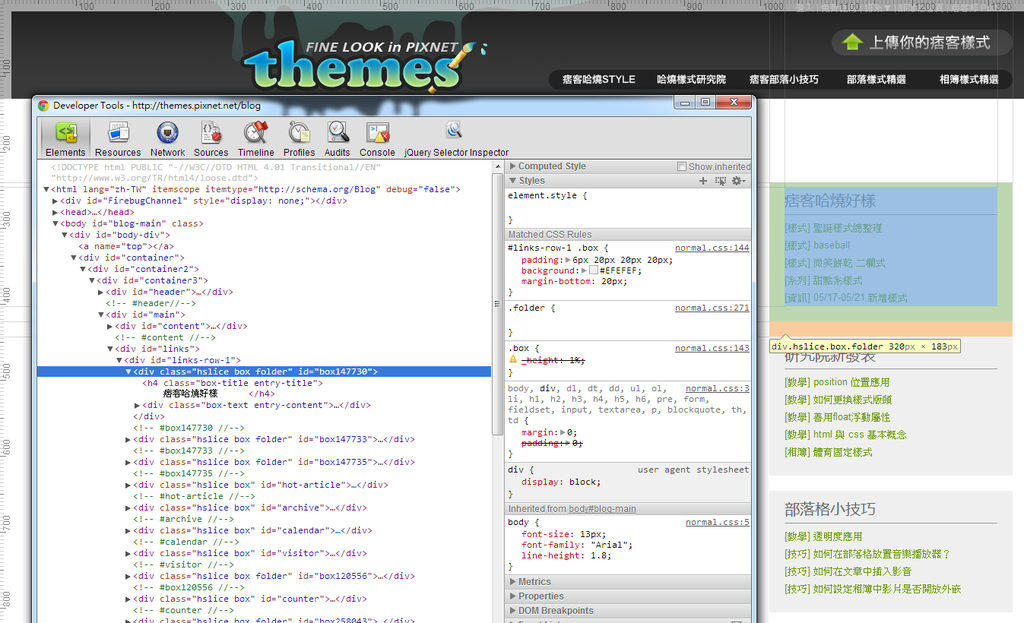Open the Timeline panel icon

click(255, 133)
